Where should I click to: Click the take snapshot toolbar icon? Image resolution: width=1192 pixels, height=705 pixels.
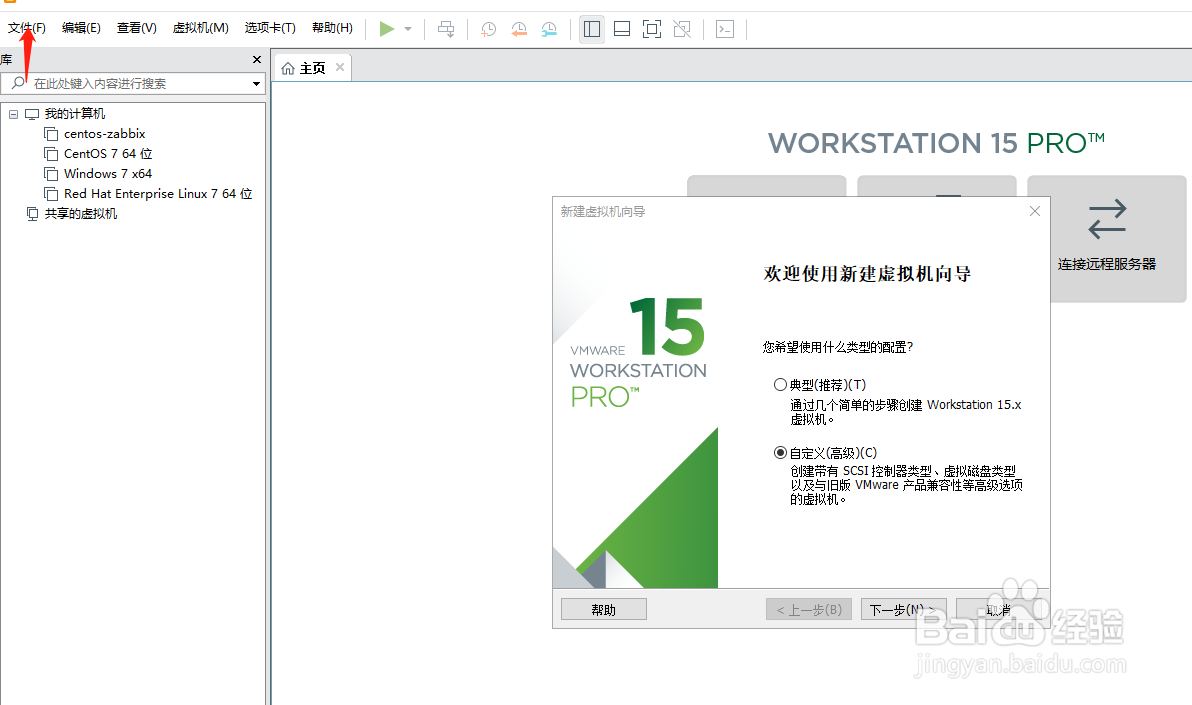click(489, 29)
